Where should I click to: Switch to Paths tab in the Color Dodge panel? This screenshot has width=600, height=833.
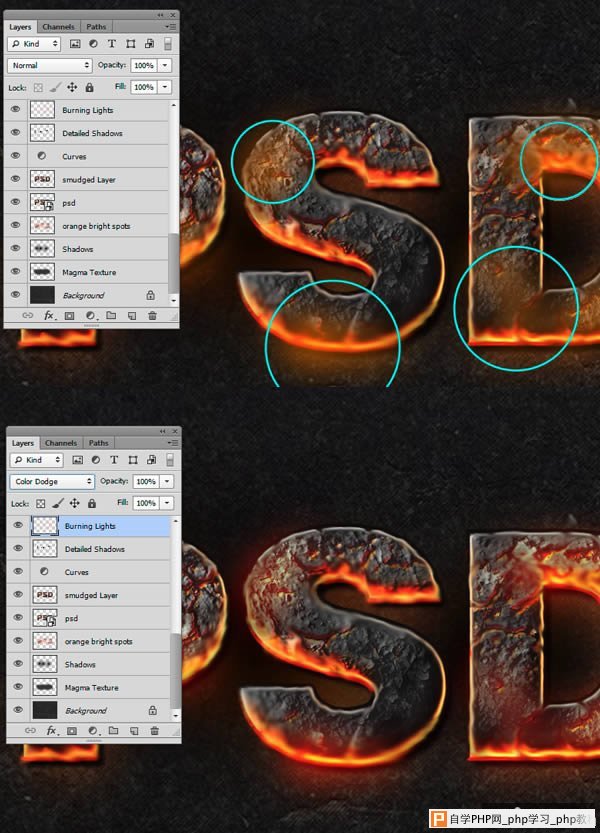pyautogui.click(x=98, y=443)
